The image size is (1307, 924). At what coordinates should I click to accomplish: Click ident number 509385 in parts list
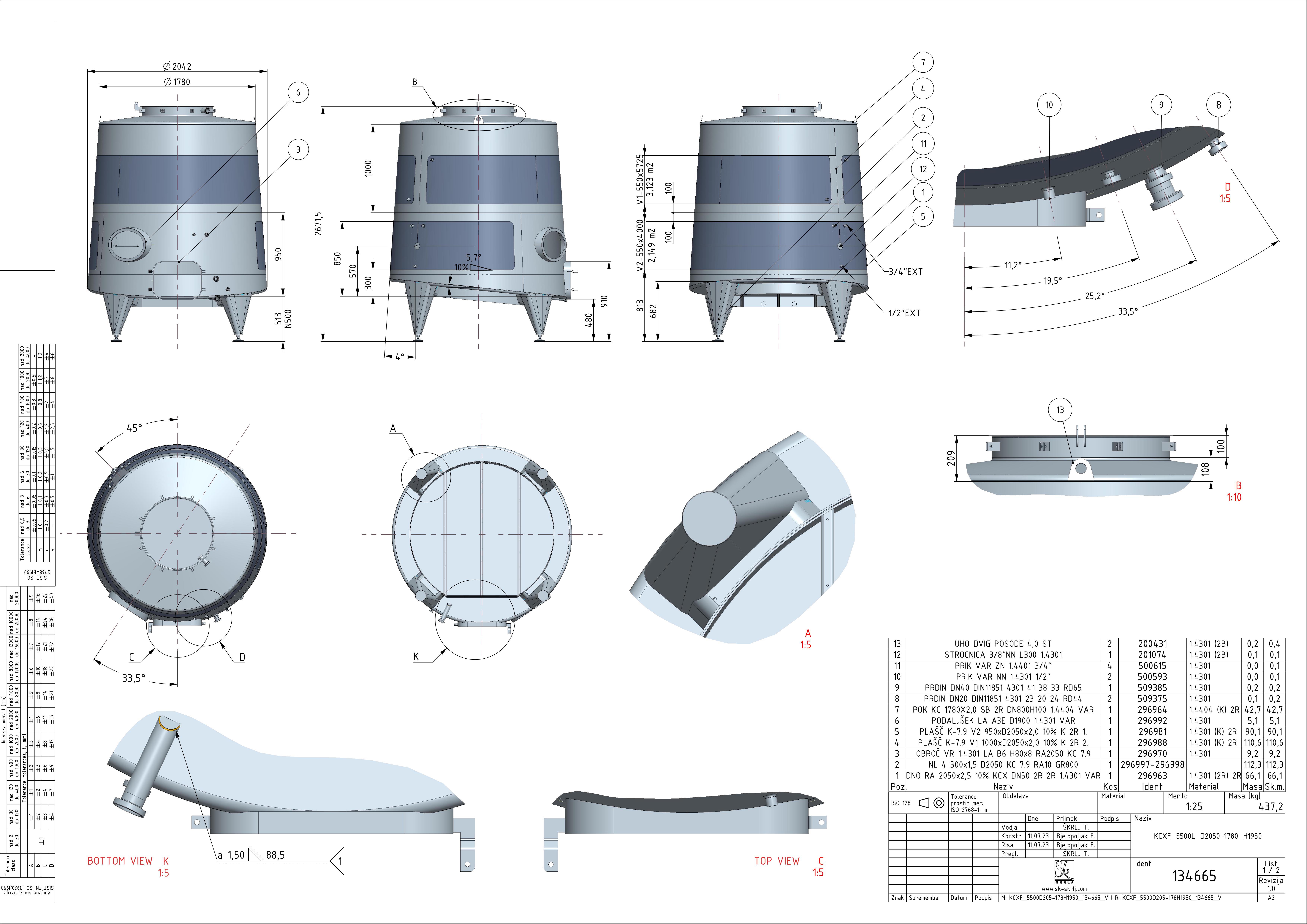(x=1152, y=688)
